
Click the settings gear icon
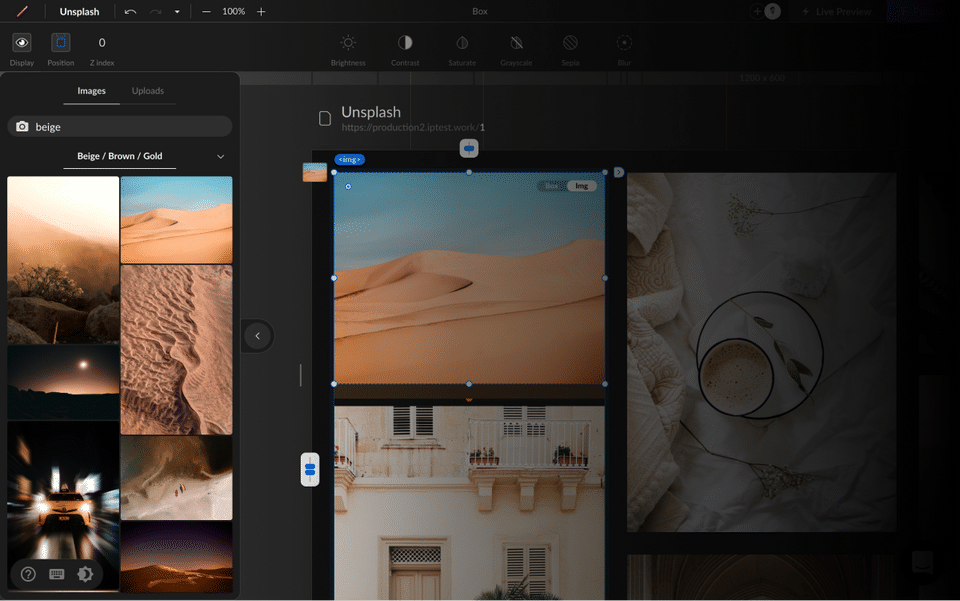pos(85,574)
